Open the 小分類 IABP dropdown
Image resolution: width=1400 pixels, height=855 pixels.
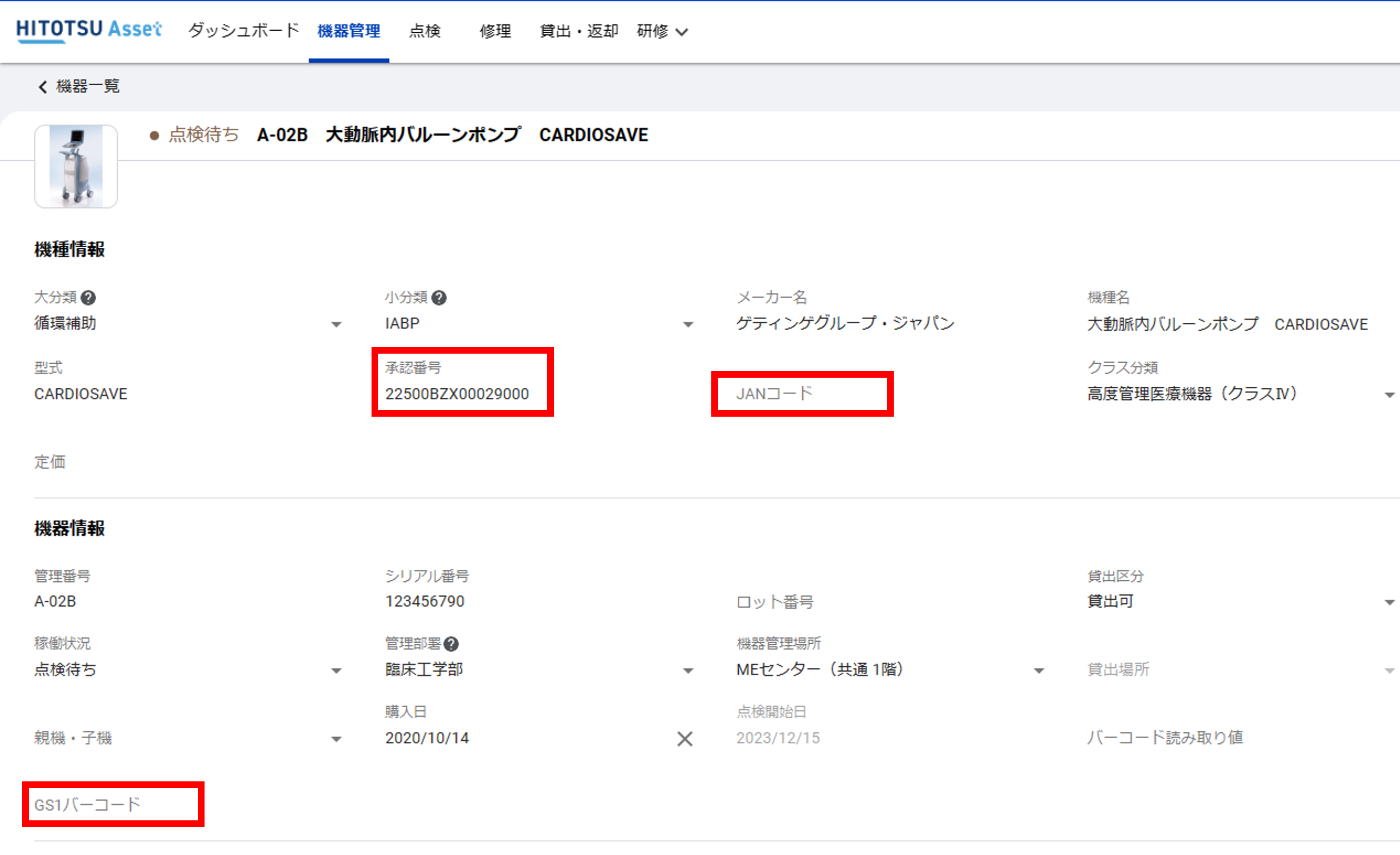[540, 324]
